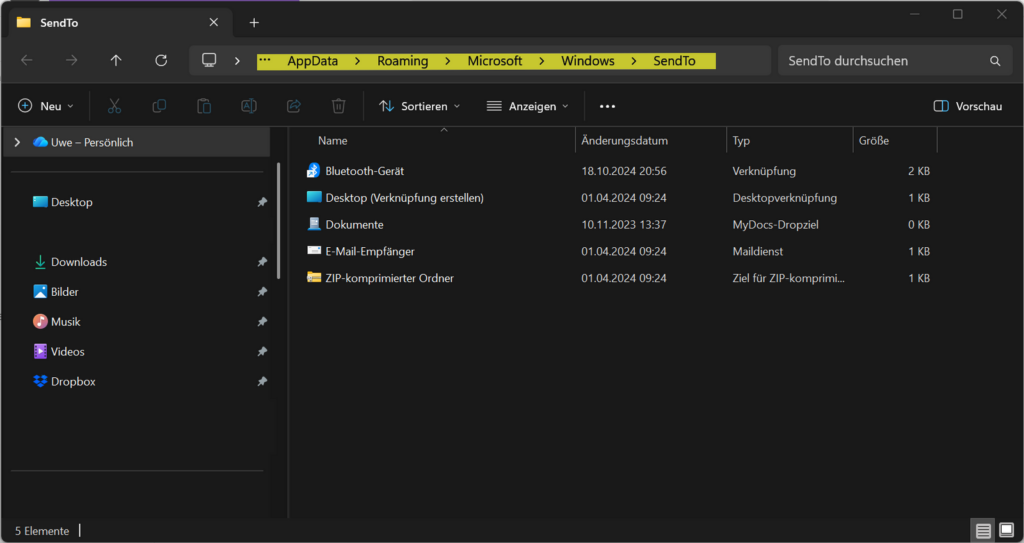Expand the Uwe – Persönlich OneDrive node

[17, 142]
